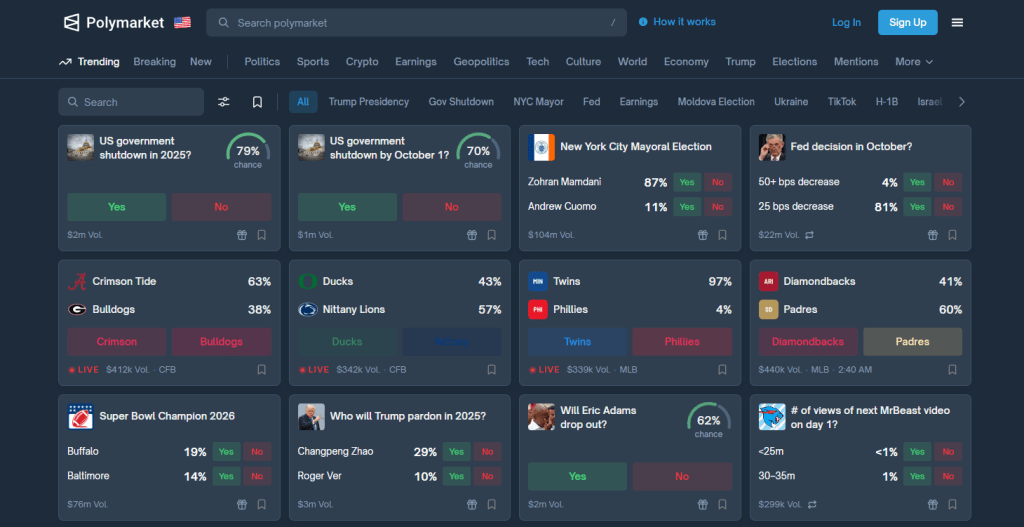Bookmark the Eric Adams drop out market
The image size is (1024, 527).
pyautogui.click(x=722, y=504)
